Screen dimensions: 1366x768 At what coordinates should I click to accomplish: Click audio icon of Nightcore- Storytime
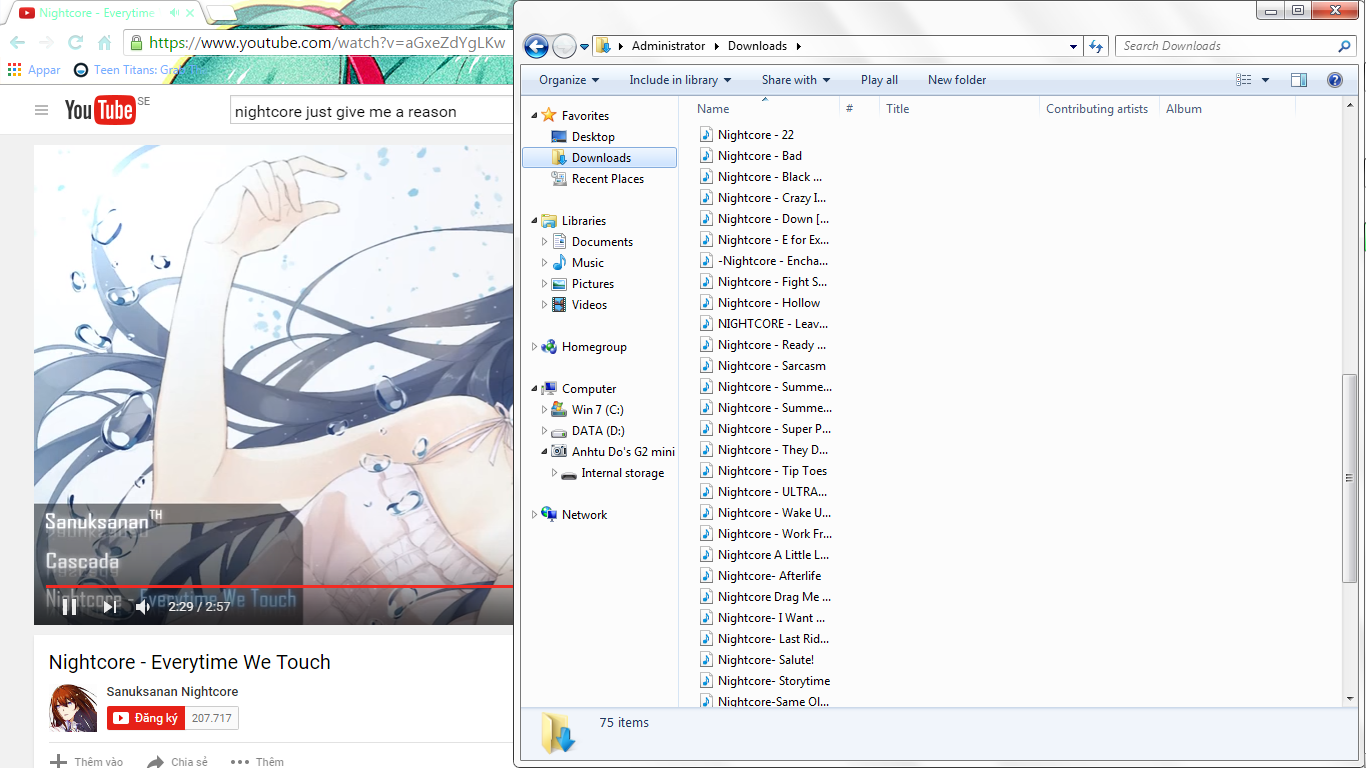pos(706,681)
